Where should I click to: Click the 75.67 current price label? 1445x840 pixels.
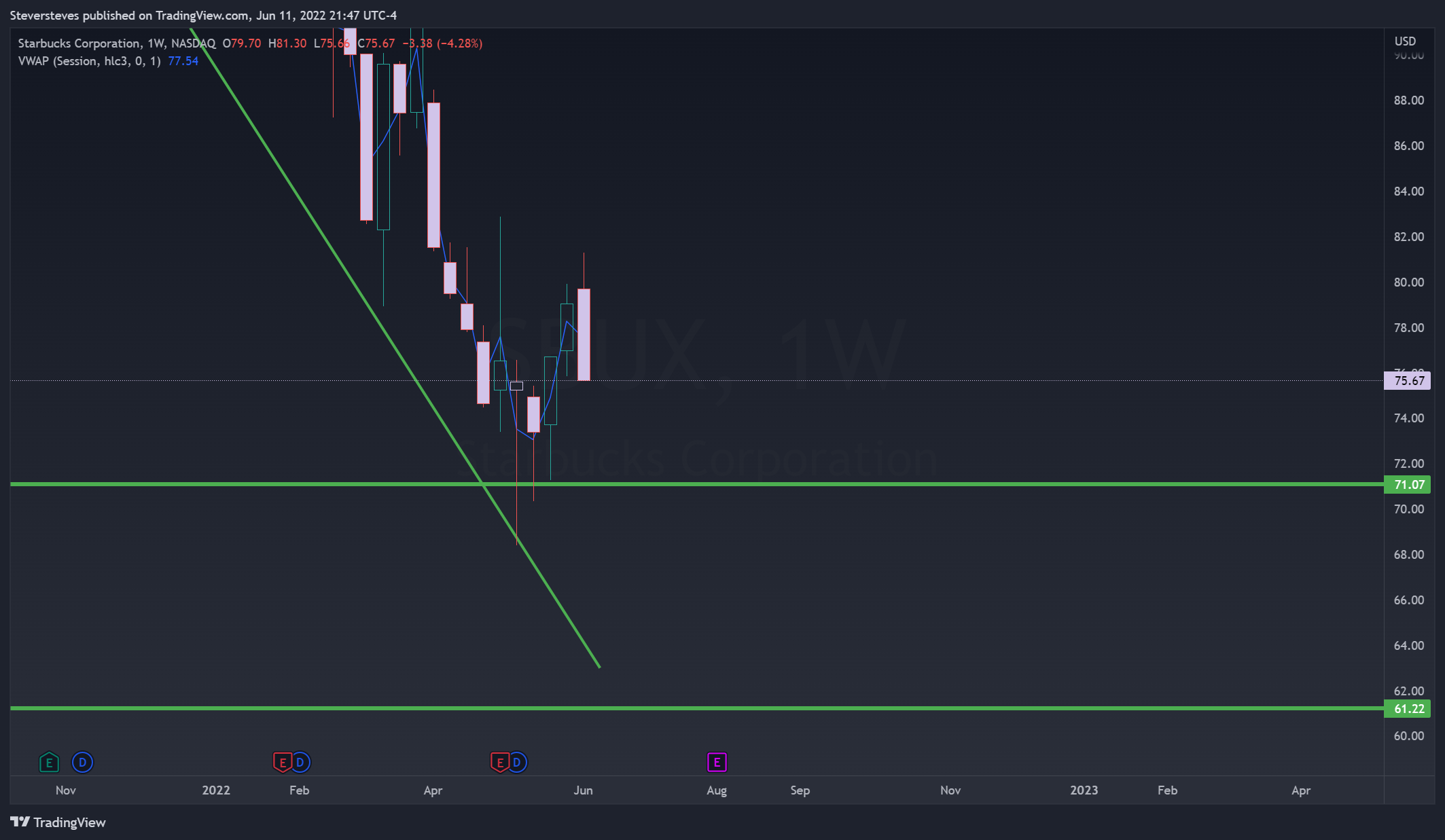1408,380
